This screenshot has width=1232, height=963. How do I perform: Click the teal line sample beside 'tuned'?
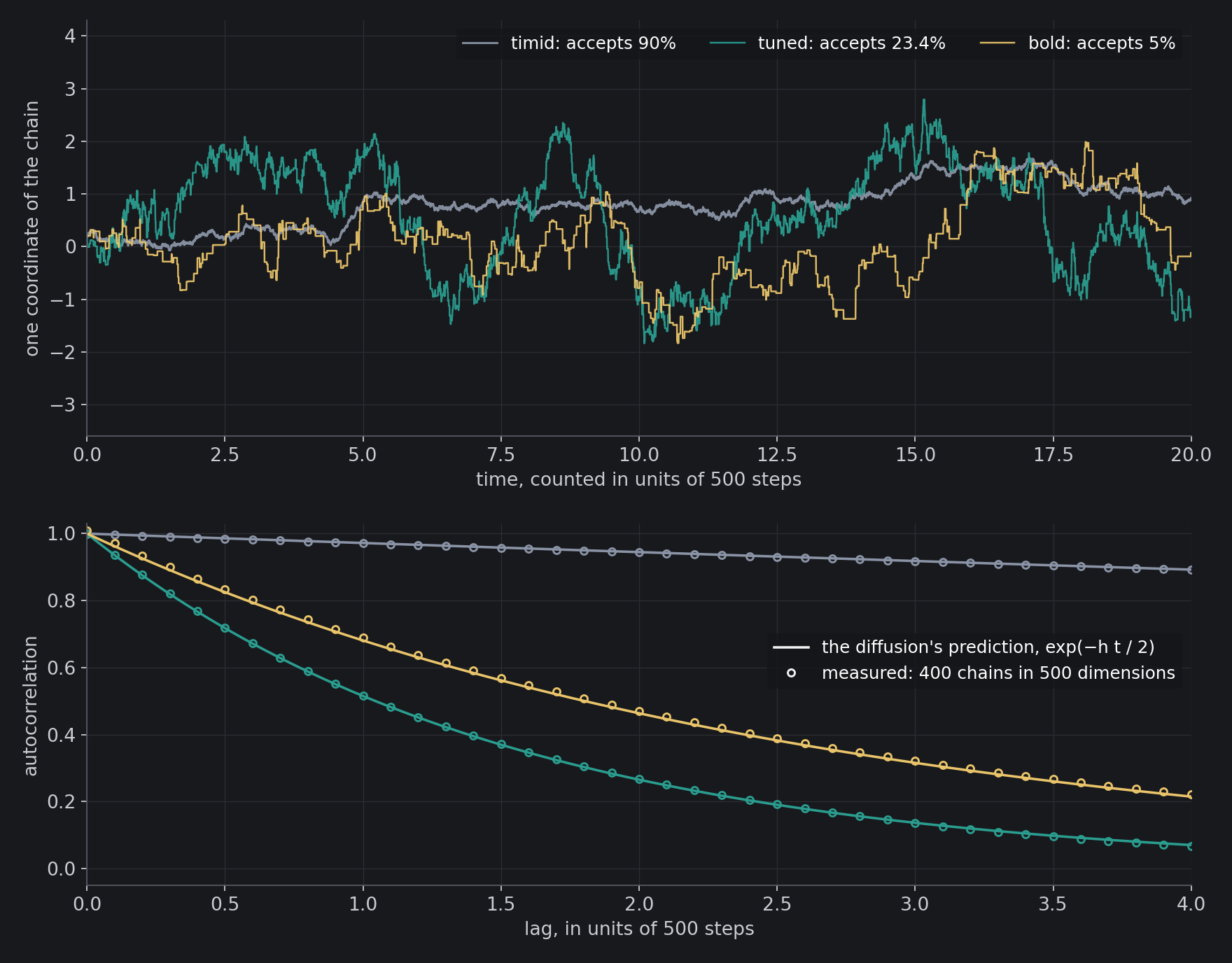(x=727, y=43)
